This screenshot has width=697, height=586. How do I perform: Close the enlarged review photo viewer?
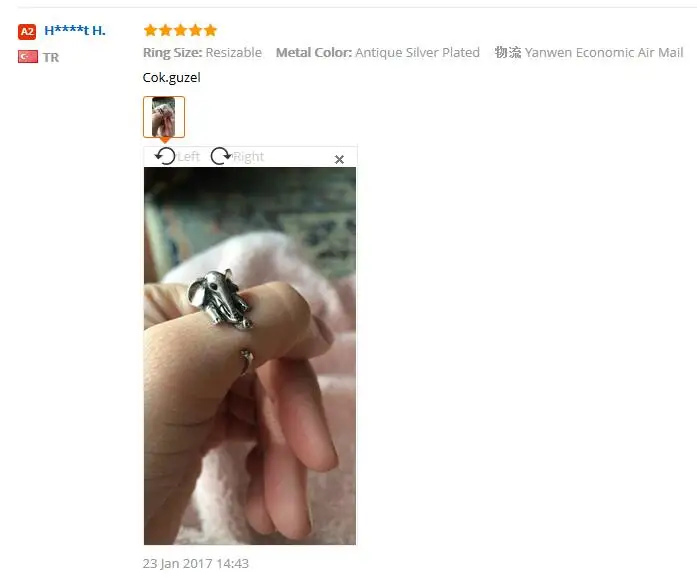339,159
